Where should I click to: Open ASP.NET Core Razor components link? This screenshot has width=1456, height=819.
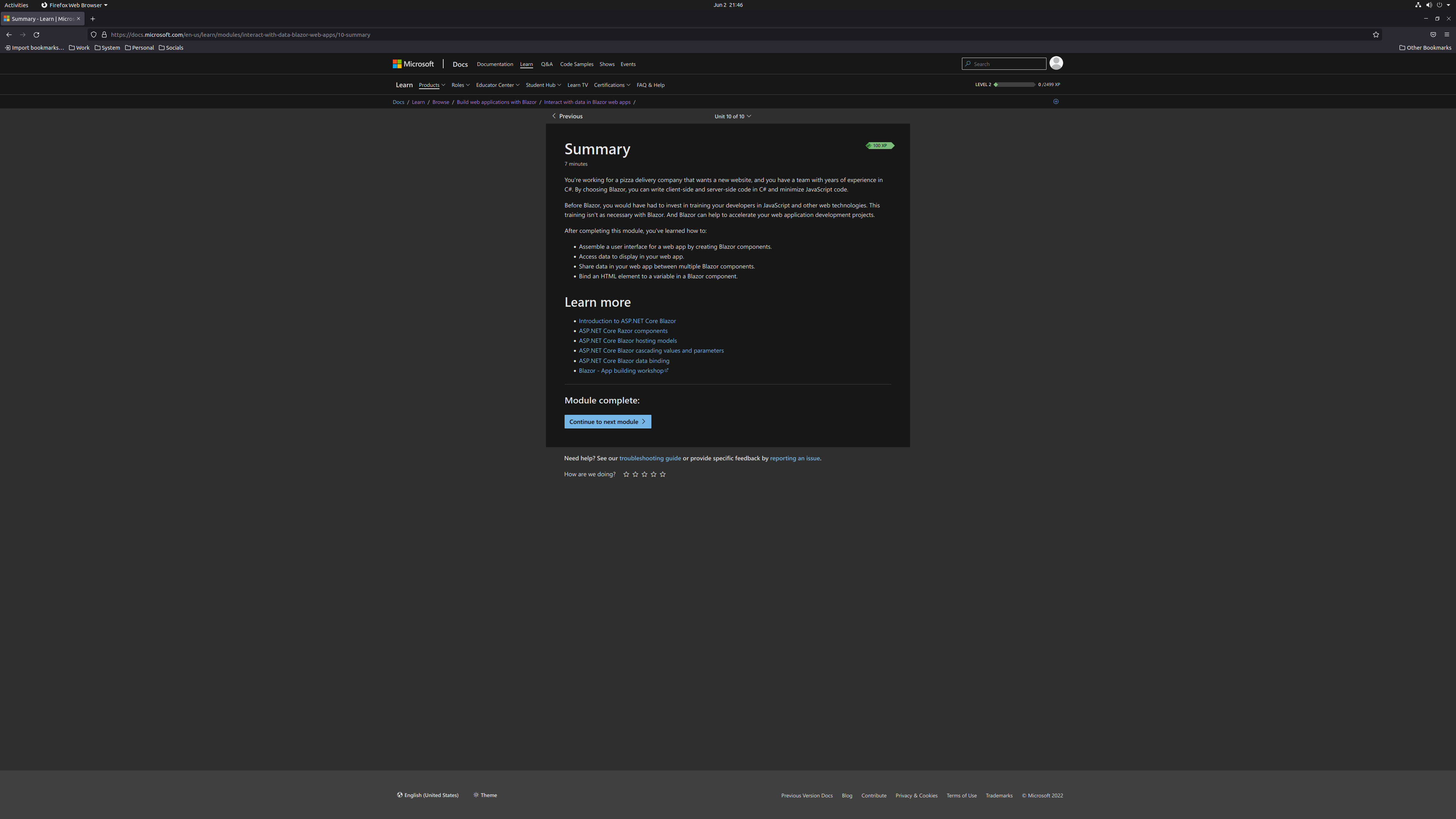[623, 331]
